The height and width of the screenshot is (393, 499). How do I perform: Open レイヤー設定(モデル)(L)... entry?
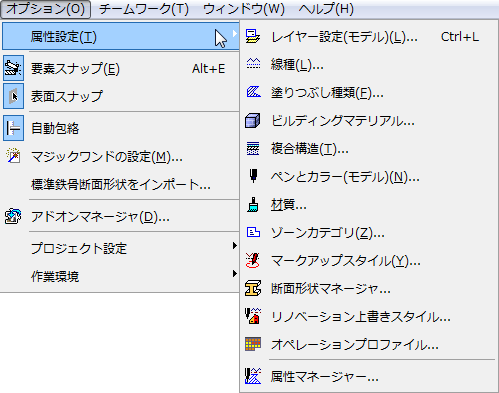tap(344, 37)
